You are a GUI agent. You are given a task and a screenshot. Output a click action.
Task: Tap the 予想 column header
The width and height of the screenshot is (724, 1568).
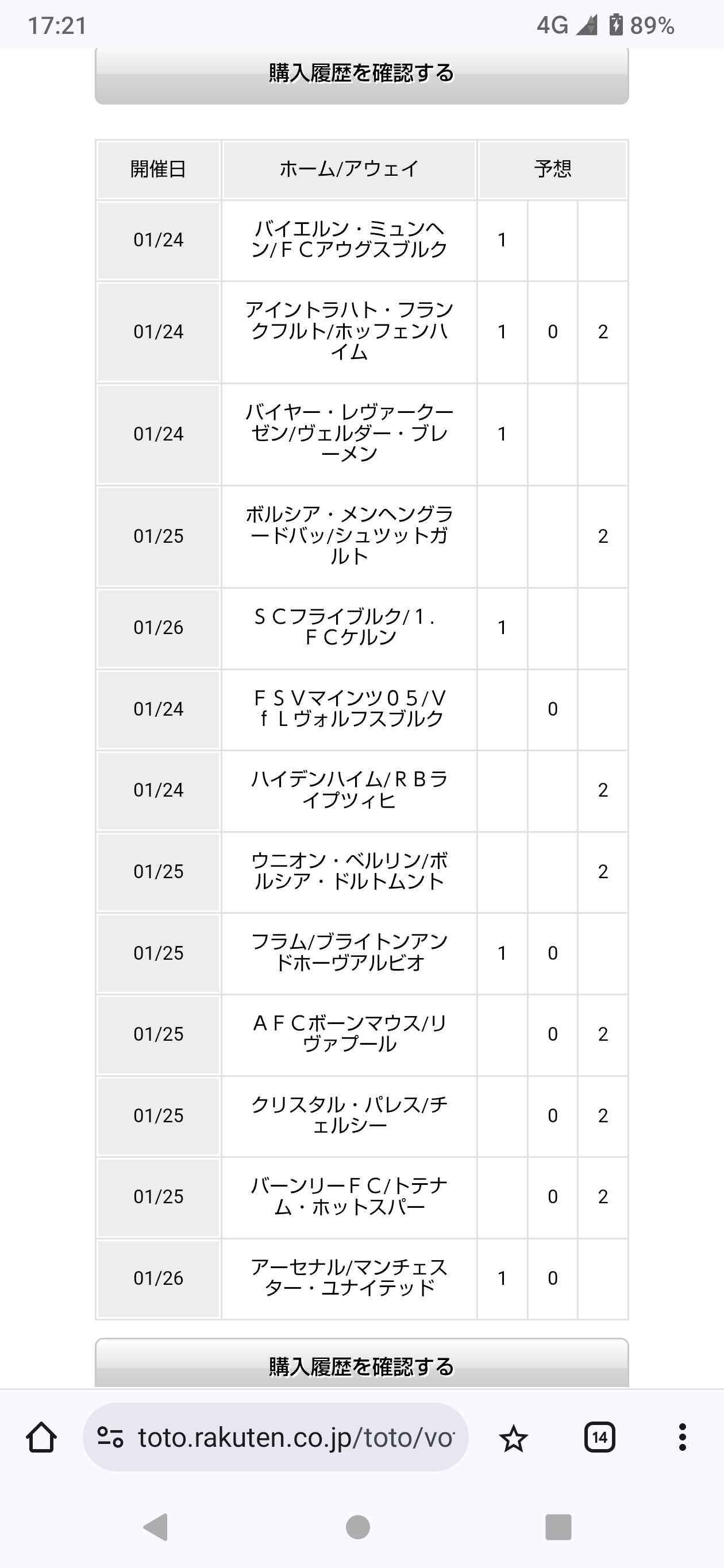(552, 169)
